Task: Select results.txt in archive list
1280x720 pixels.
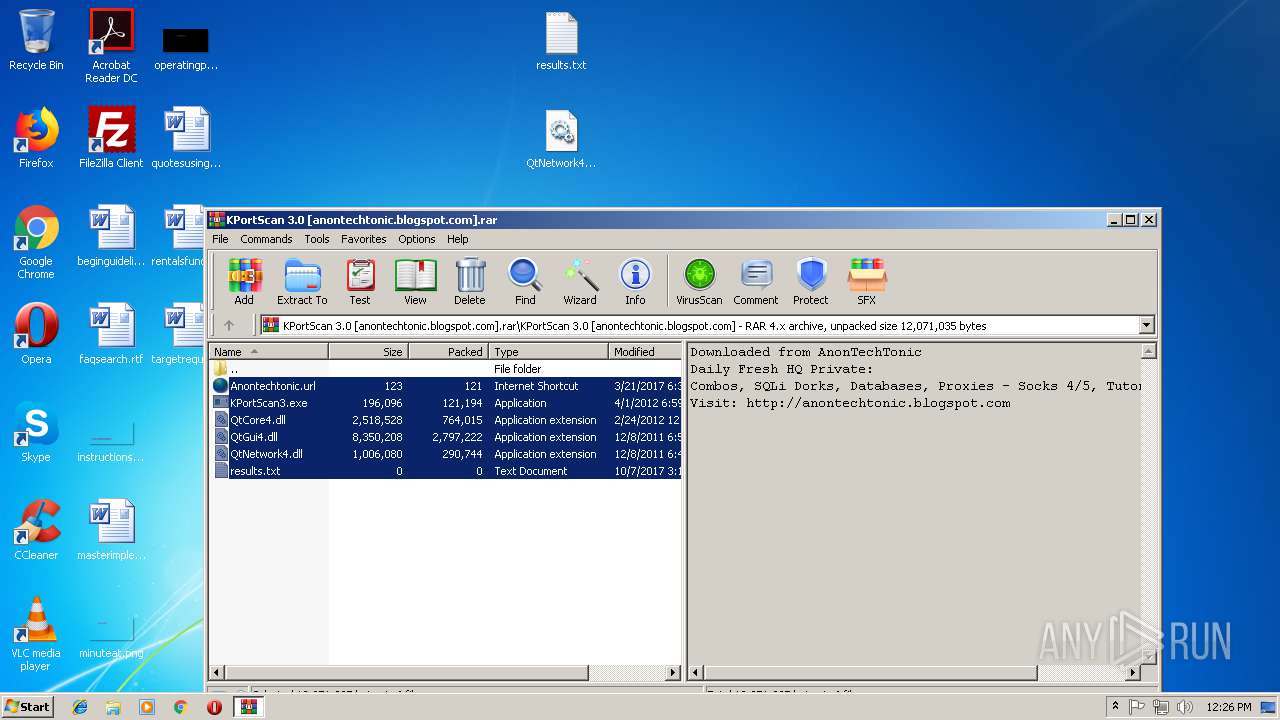Action: coord(445,471)
